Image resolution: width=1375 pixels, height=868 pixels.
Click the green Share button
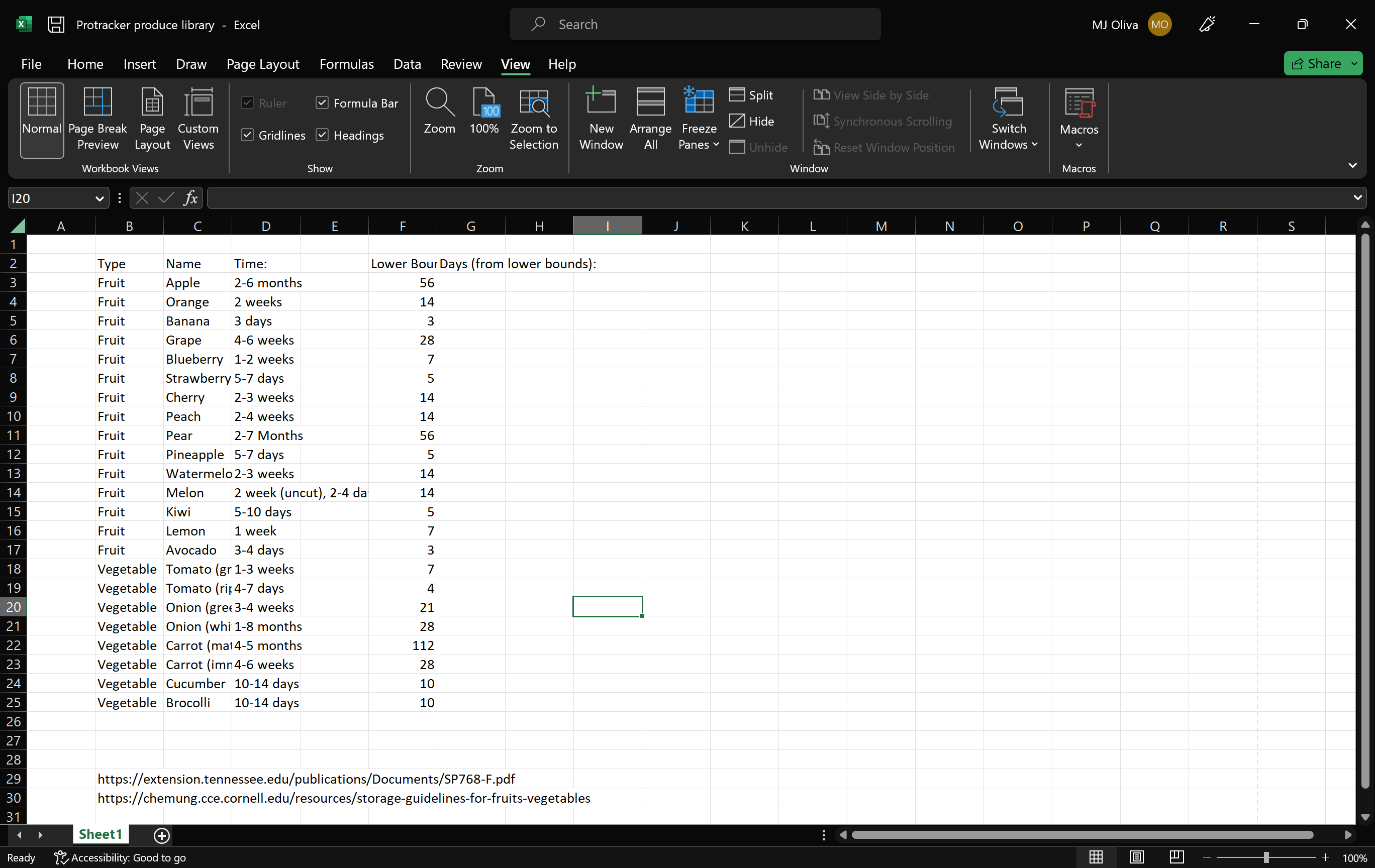(x=1316, y=63)
